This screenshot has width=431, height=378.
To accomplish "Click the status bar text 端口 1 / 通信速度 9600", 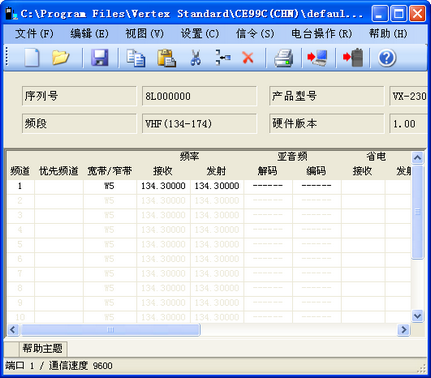I will 59,366.
